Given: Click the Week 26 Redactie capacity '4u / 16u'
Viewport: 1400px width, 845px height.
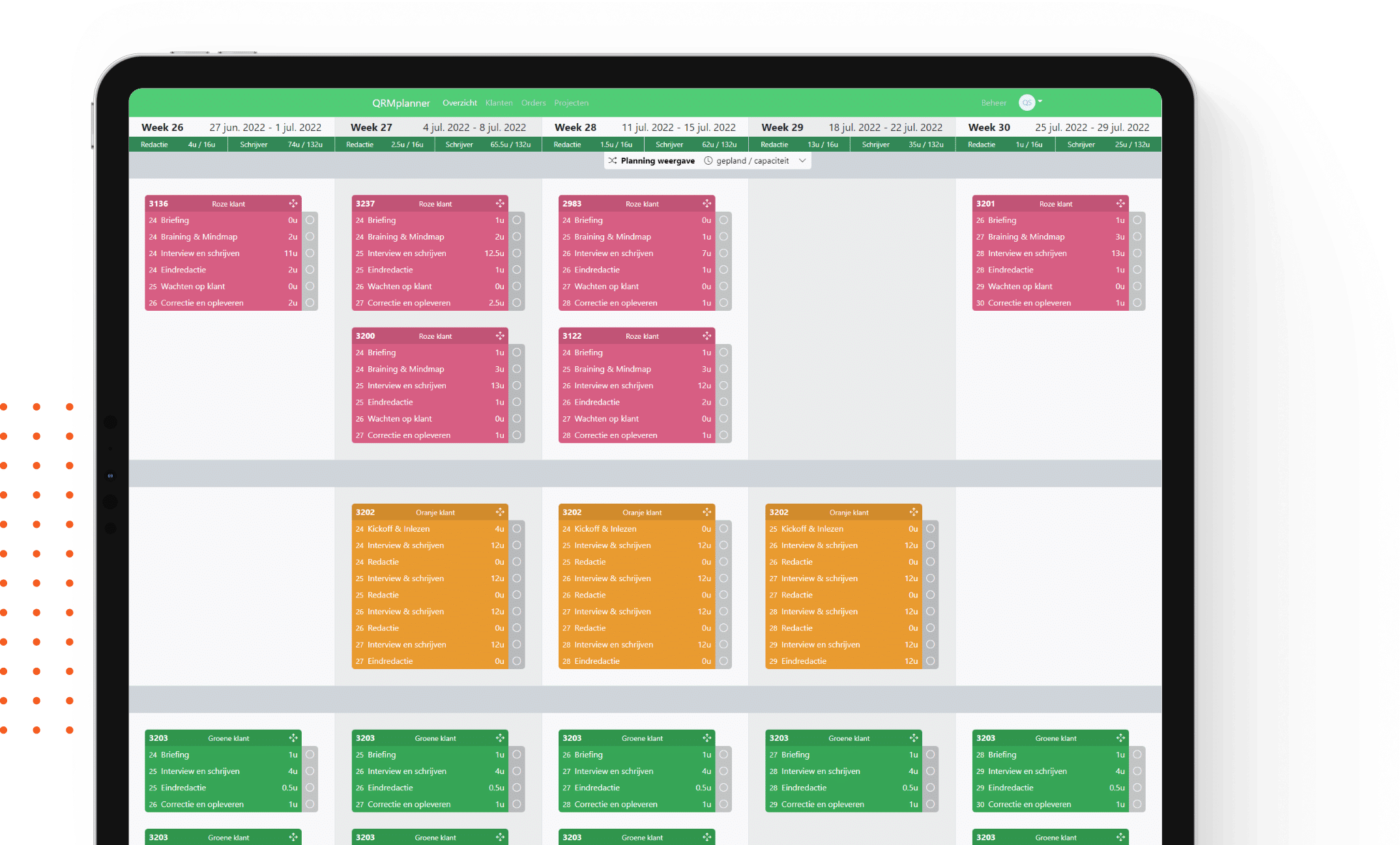Looking at the screenshot, I should coord(201,145).
